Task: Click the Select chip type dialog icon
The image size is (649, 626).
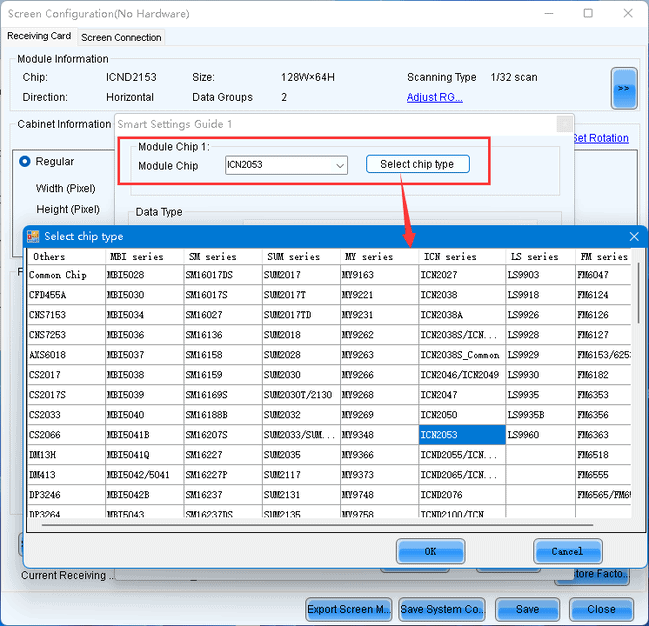Action: (x=33, y=236)
